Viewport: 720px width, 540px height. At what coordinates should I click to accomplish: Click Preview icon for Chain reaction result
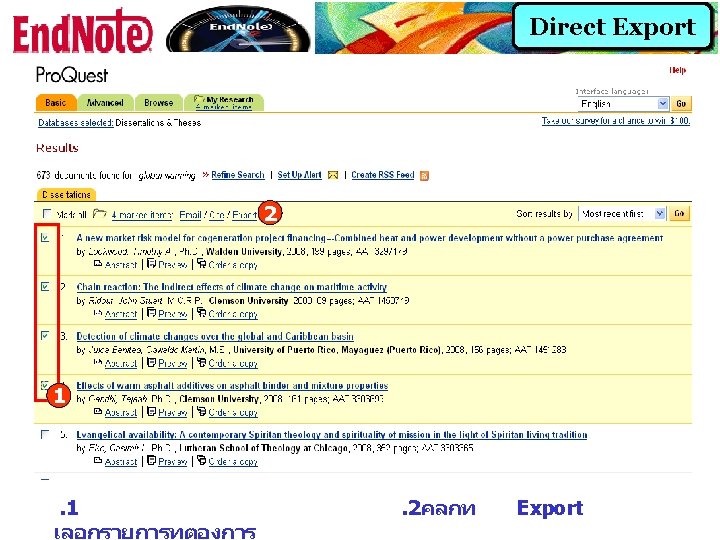pyautogui.click(x=152, y=313)
